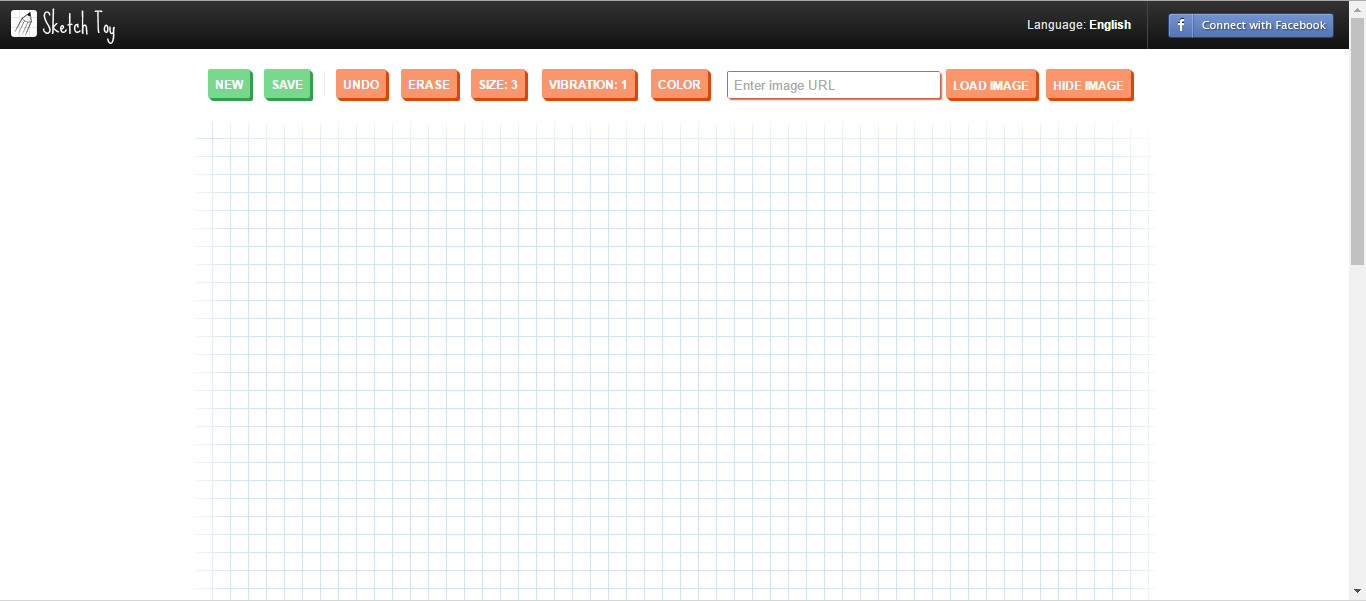Image resolution: width=1366 pixels, height=601 pixels.
Task: Toggle HIDE IMAGE
Action: (1088, 85)
